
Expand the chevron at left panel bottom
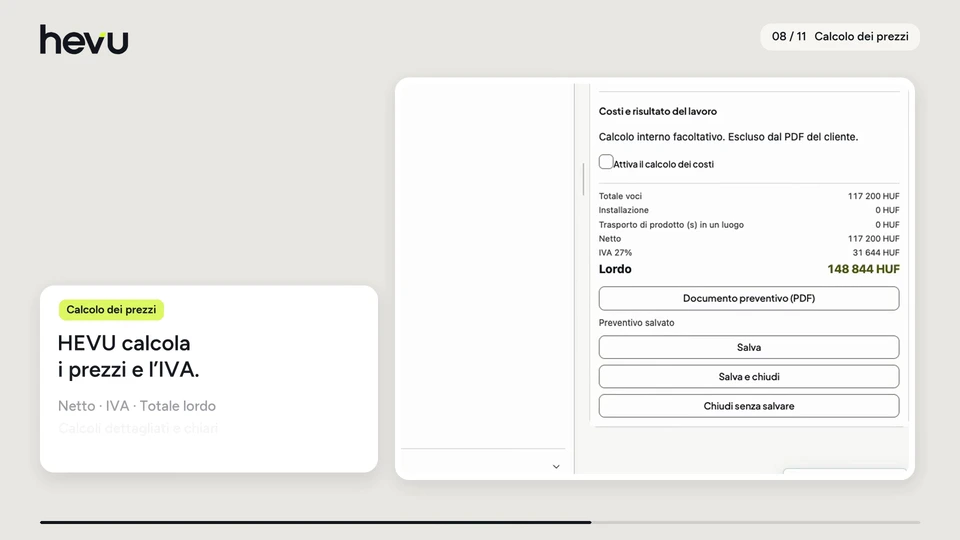pos(556,467)
